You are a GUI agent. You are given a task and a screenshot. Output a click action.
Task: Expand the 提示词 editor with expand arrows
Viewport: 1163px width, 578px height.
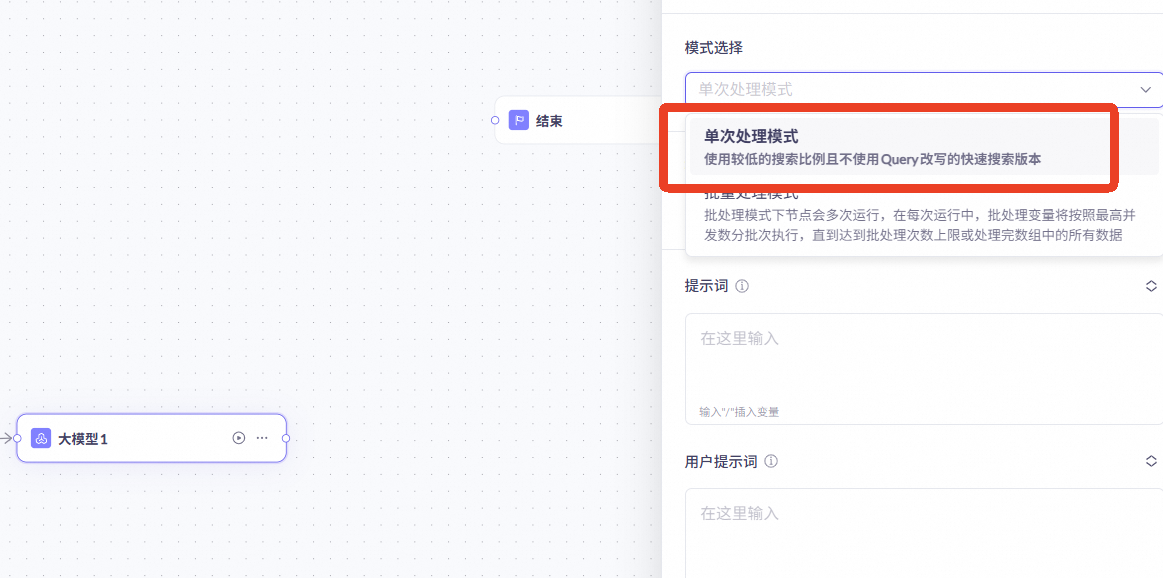(x=1151, y=286)
